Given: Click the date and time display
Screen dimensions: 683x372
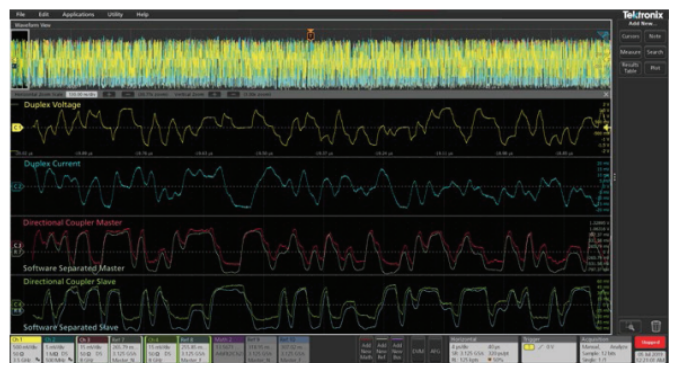Looking at the screenshot, I should [650, 357].
